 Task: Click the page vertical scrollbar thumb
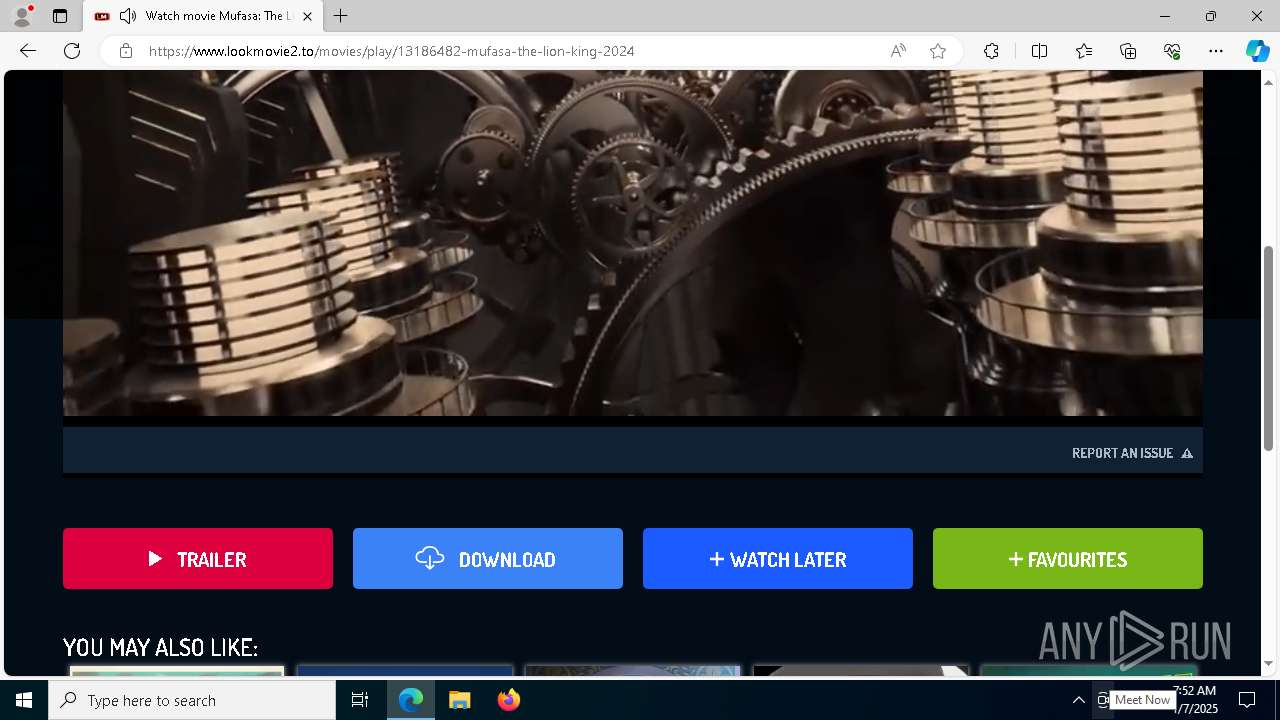(x=1269, y=347)
